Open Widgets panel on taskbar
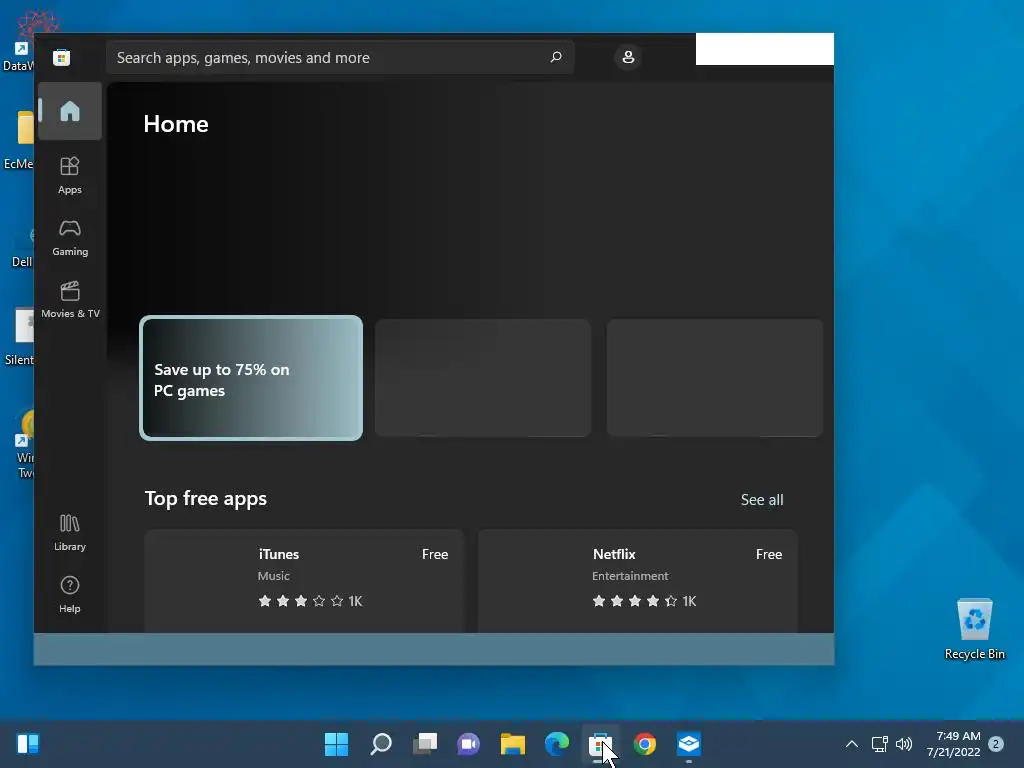This screenshot has height=768, width=1024. (28, 744)
